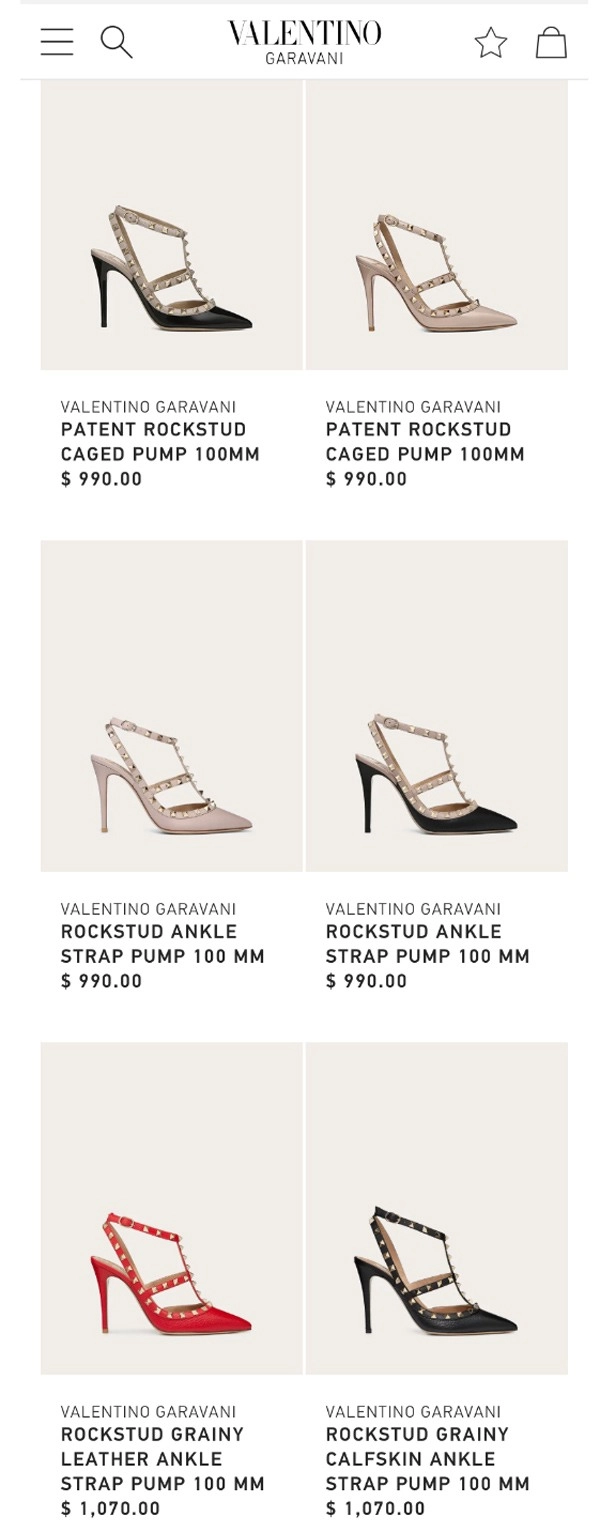600x1532 pixels.
Task: Click the $1,070.00 price under red pump
Action: tap(110, 1508)
